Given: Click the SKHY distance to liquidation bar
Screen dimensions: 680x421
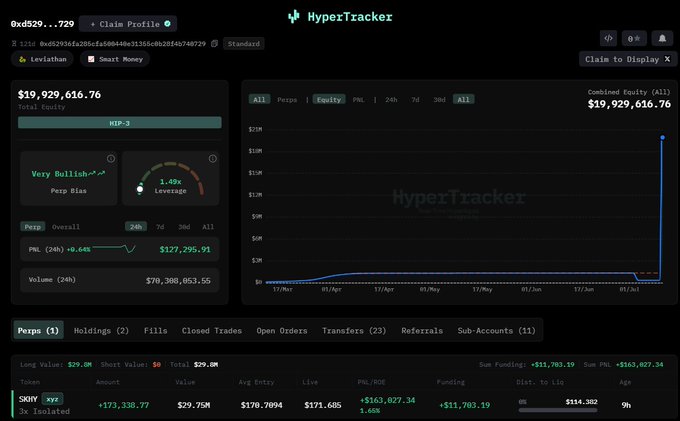Looking at the screenshot, I should [558, 410].
